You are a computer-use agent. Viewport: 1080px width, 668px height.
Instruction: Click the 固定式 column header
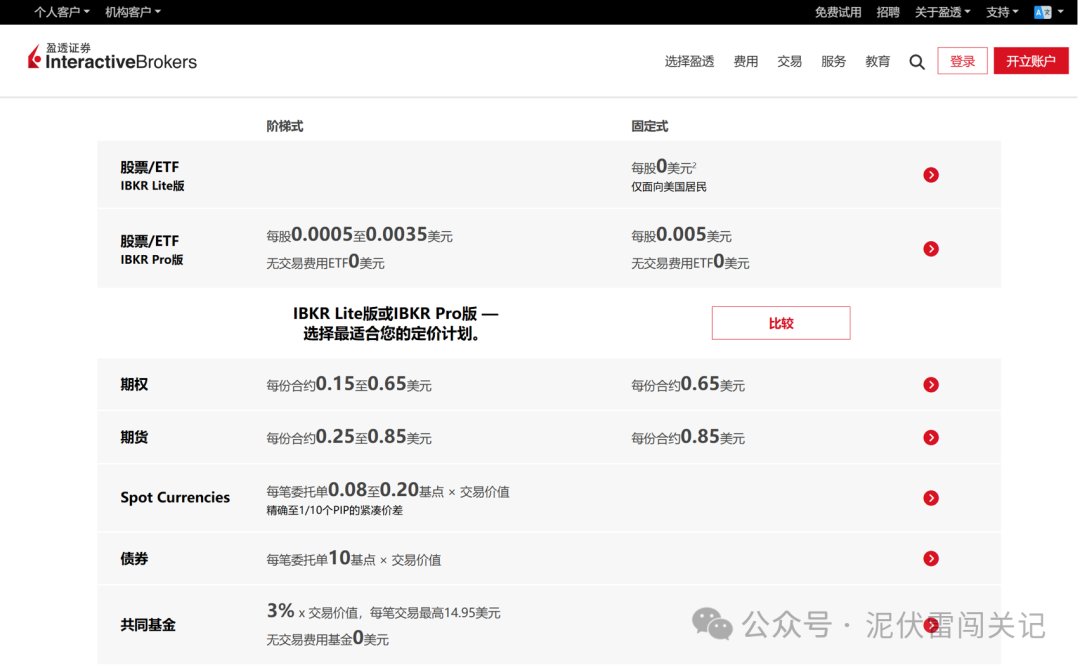click(650, 126)
